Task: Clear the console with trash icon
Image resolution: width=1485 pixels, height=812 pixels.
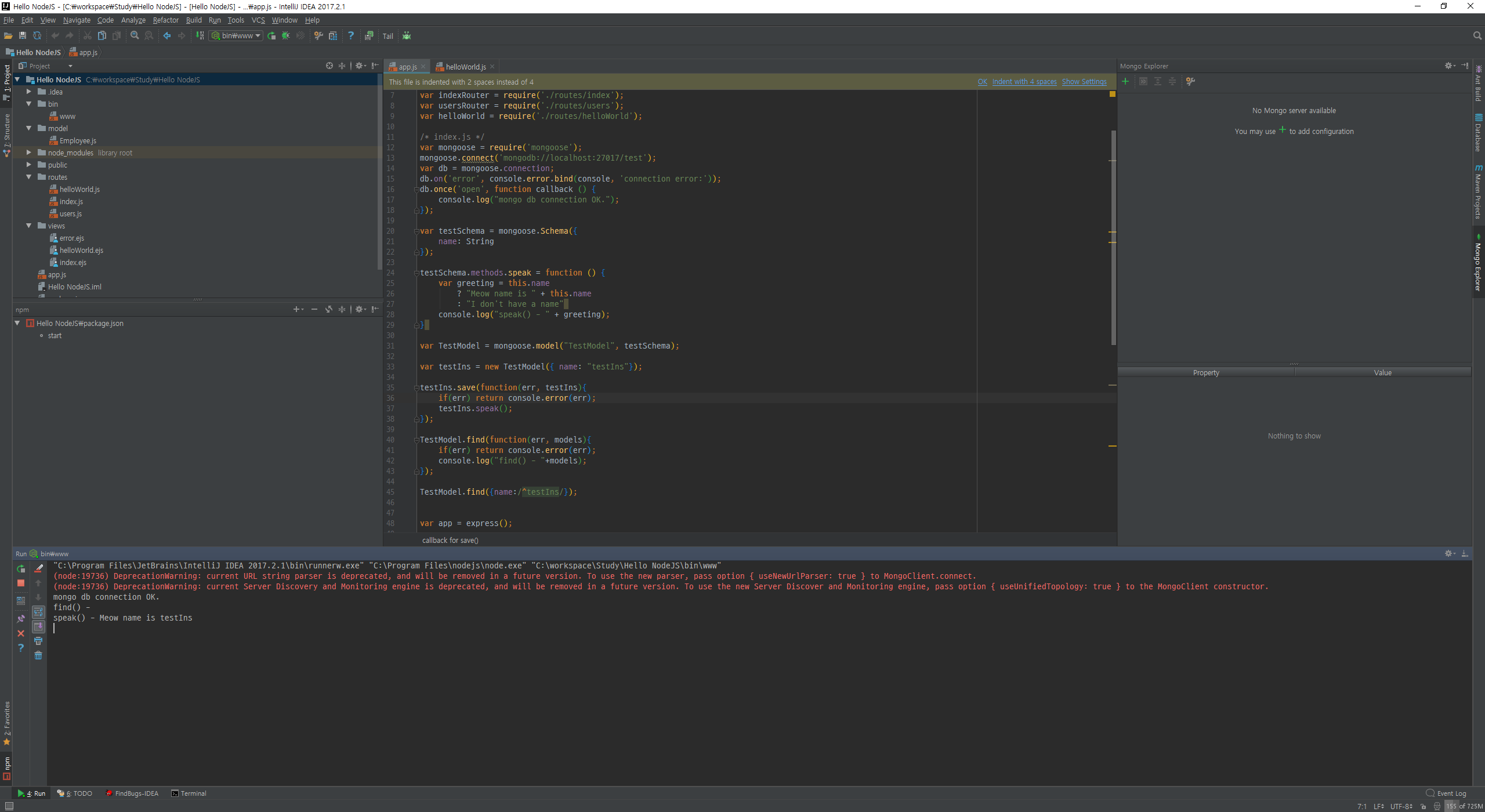Action: pyautogui.click(x=38, y=655)
